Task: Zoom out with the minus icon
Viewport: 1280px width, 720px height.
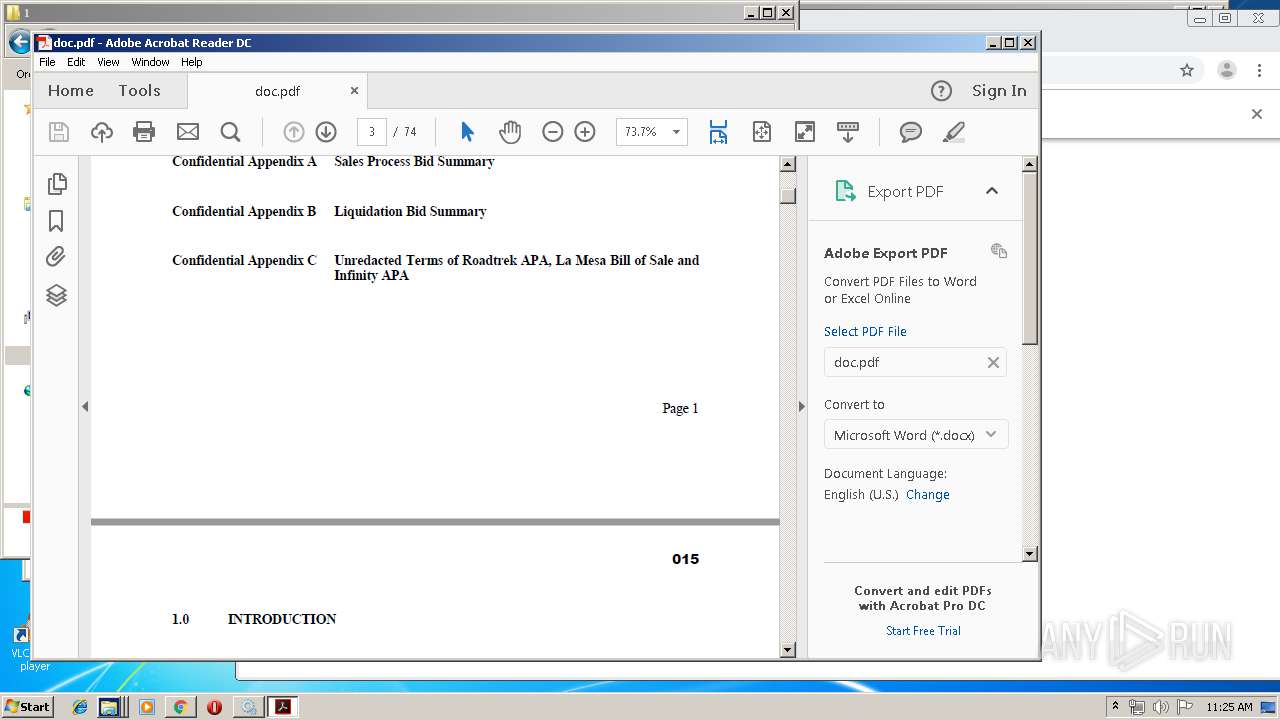Action: pyautogui.click(x=553, y=132)
